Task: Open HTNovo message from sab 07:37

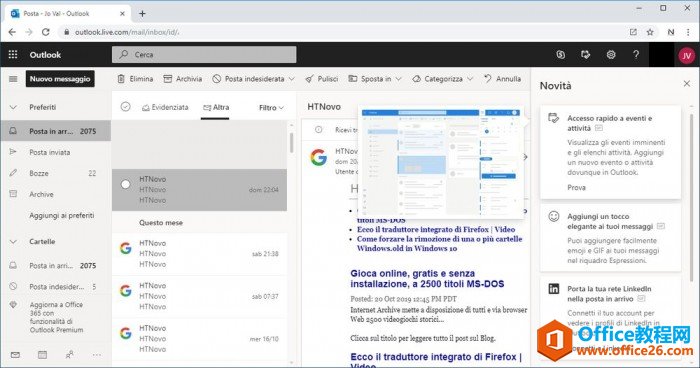Action: tap(199, 296)
